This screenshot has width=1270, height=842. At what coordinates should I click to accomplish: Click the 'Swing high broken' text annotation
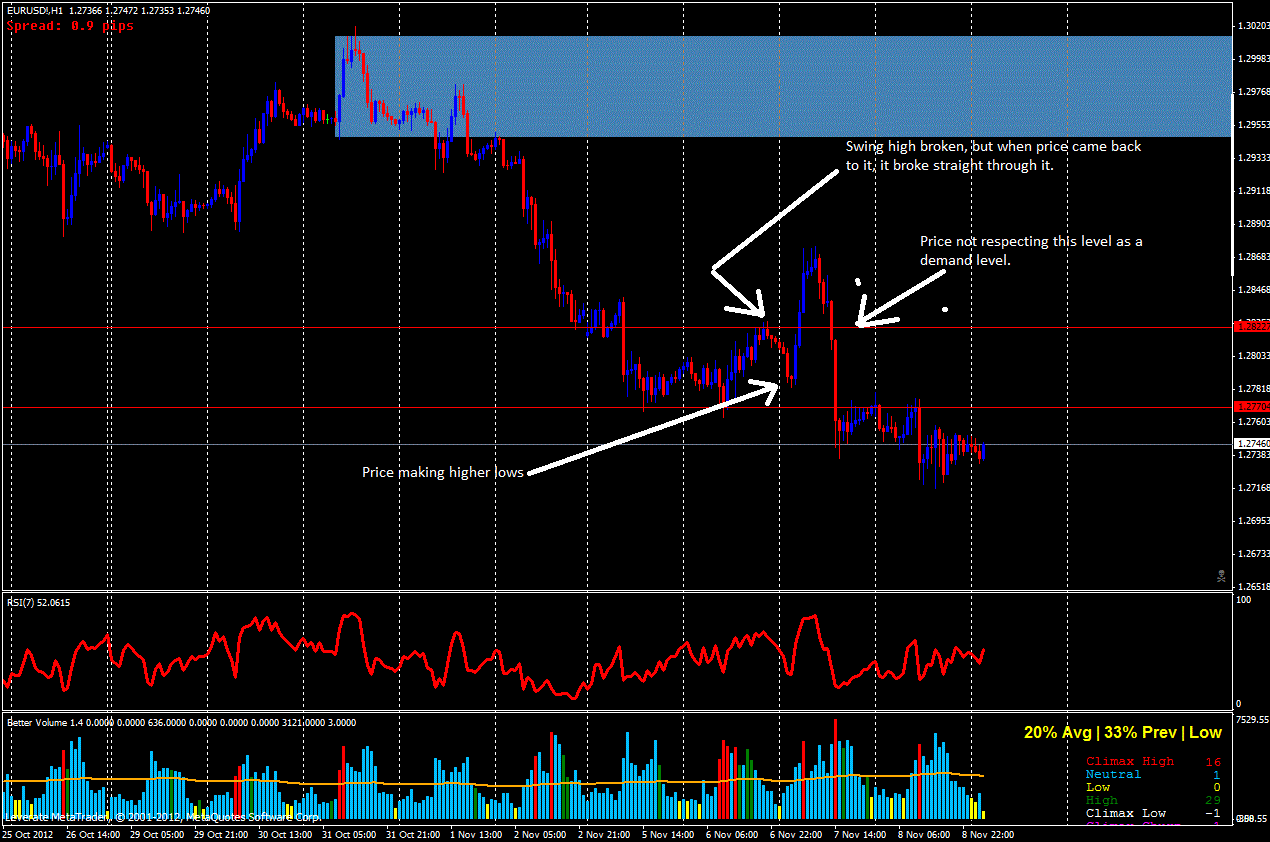[992, 156]
